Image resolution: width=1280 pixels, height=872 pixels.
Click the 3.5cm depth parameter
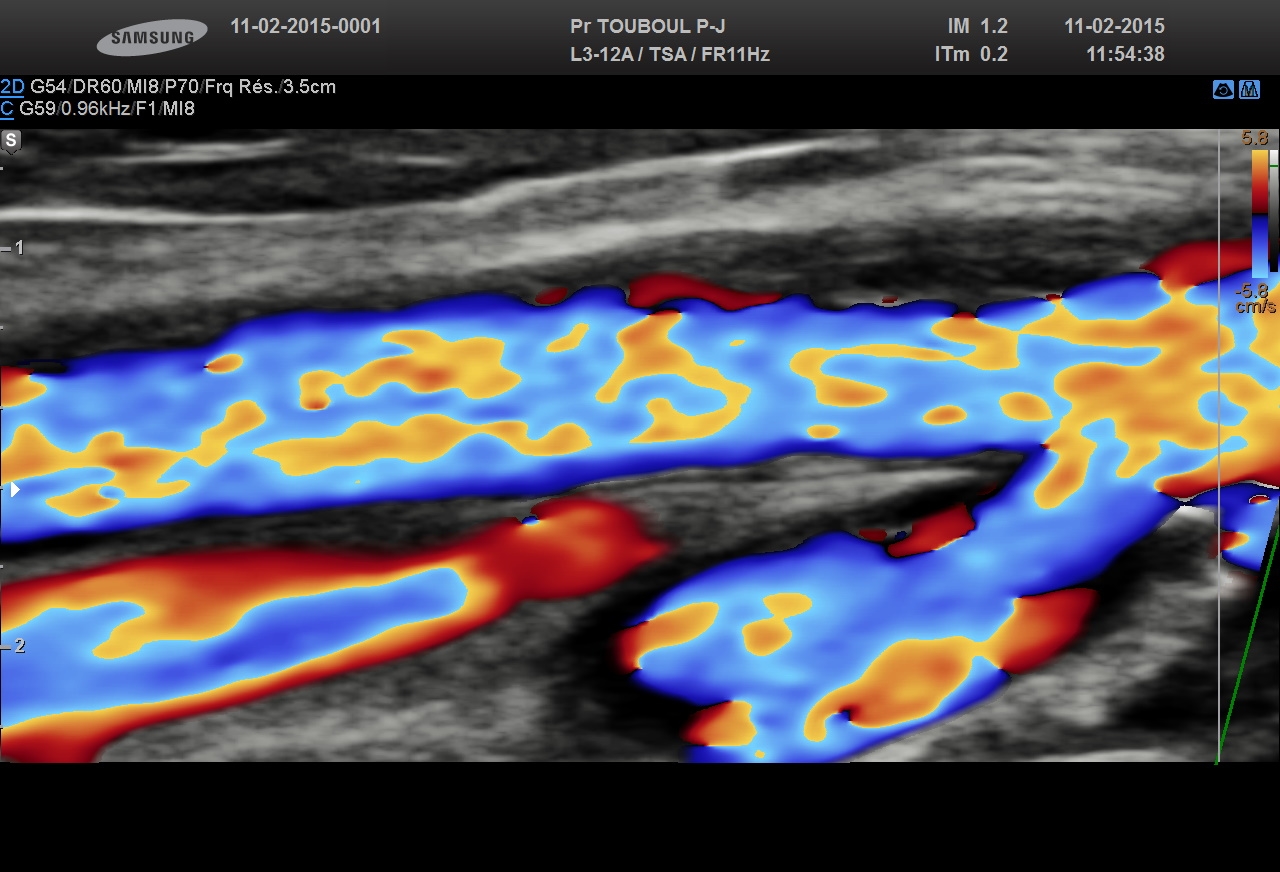[x=309, y=87]
